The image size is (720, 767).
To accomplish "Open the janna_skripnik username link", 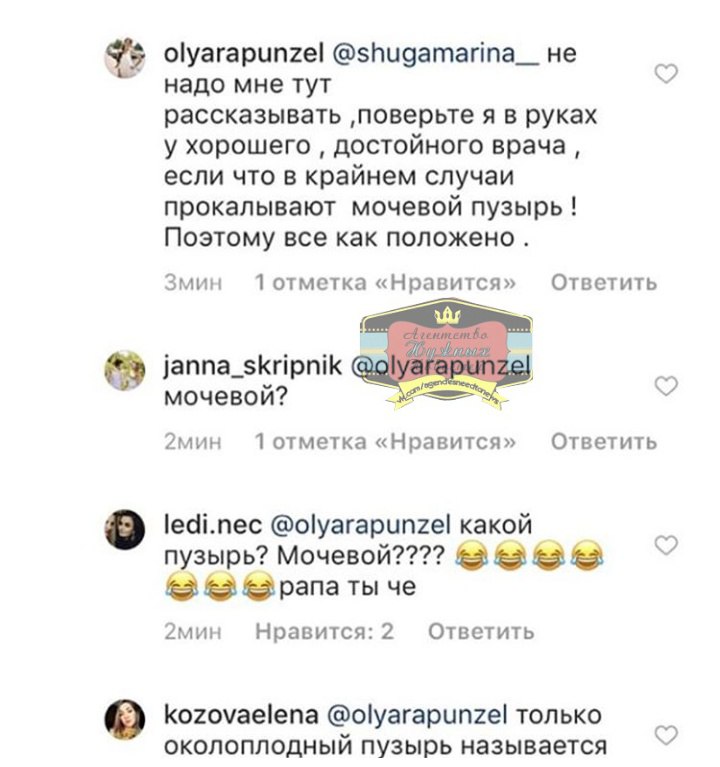I will coord(252,366).
